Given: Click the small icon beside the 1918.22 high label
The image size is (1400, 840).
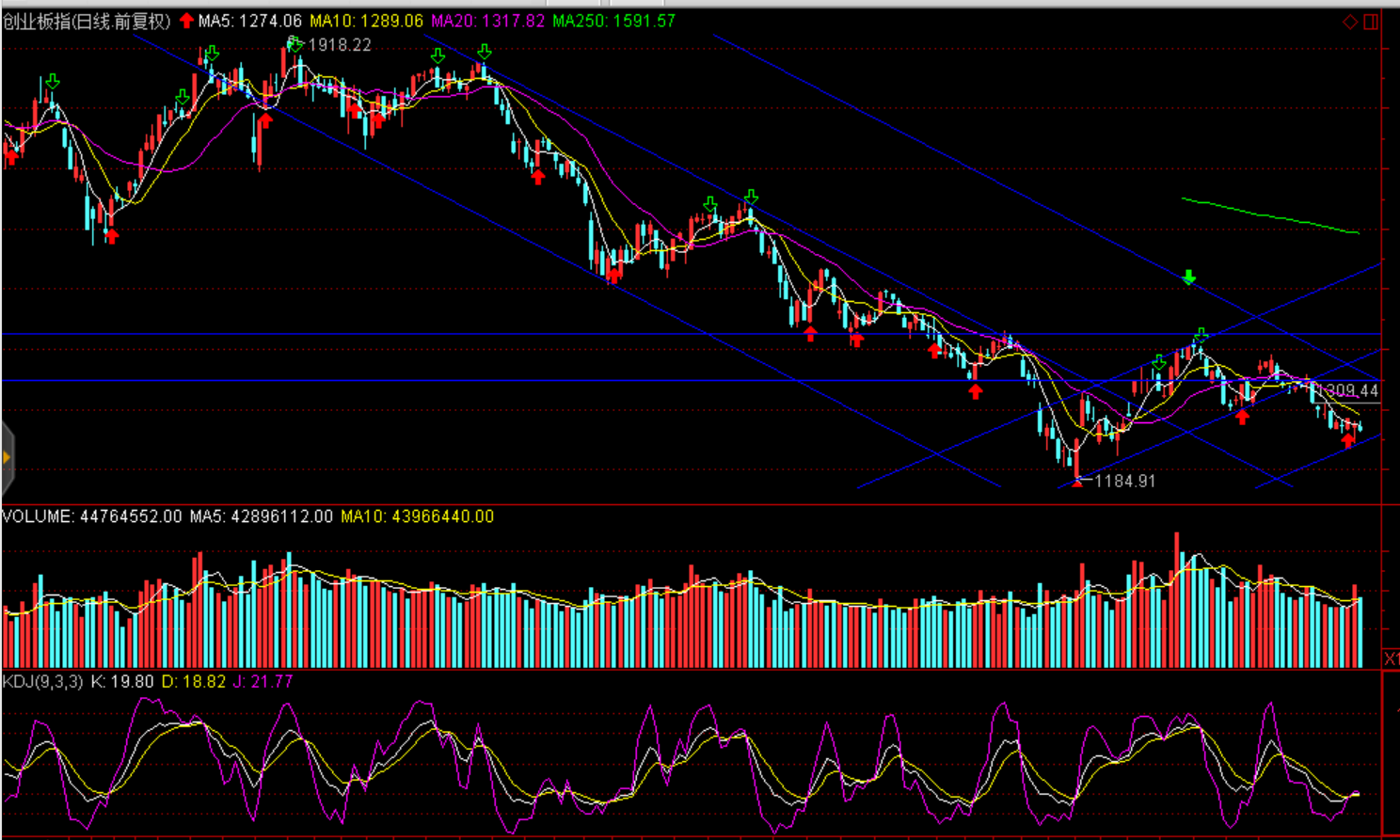Looking at the screenshot, I should (295, 43).
